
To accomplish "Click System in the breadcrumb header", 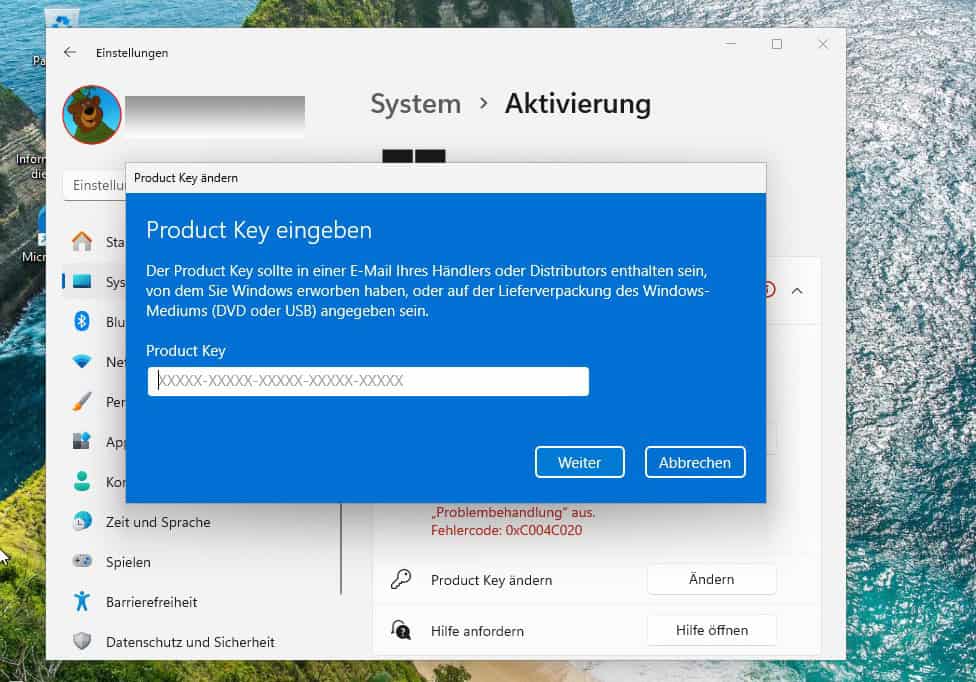I will tap(415, 104).
